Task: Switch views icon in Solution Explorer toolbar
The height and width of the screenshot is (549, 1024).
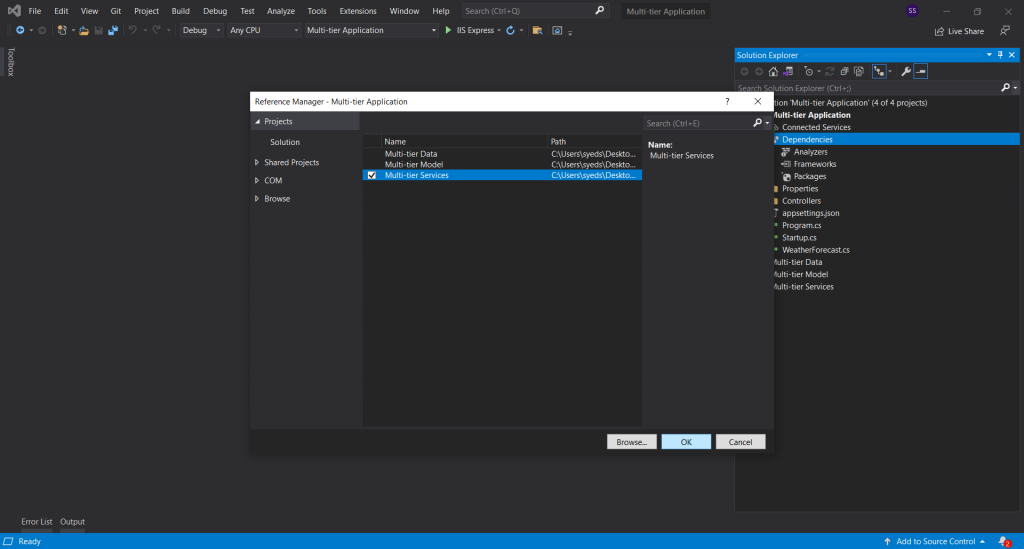Action: [x=788, y=71]
